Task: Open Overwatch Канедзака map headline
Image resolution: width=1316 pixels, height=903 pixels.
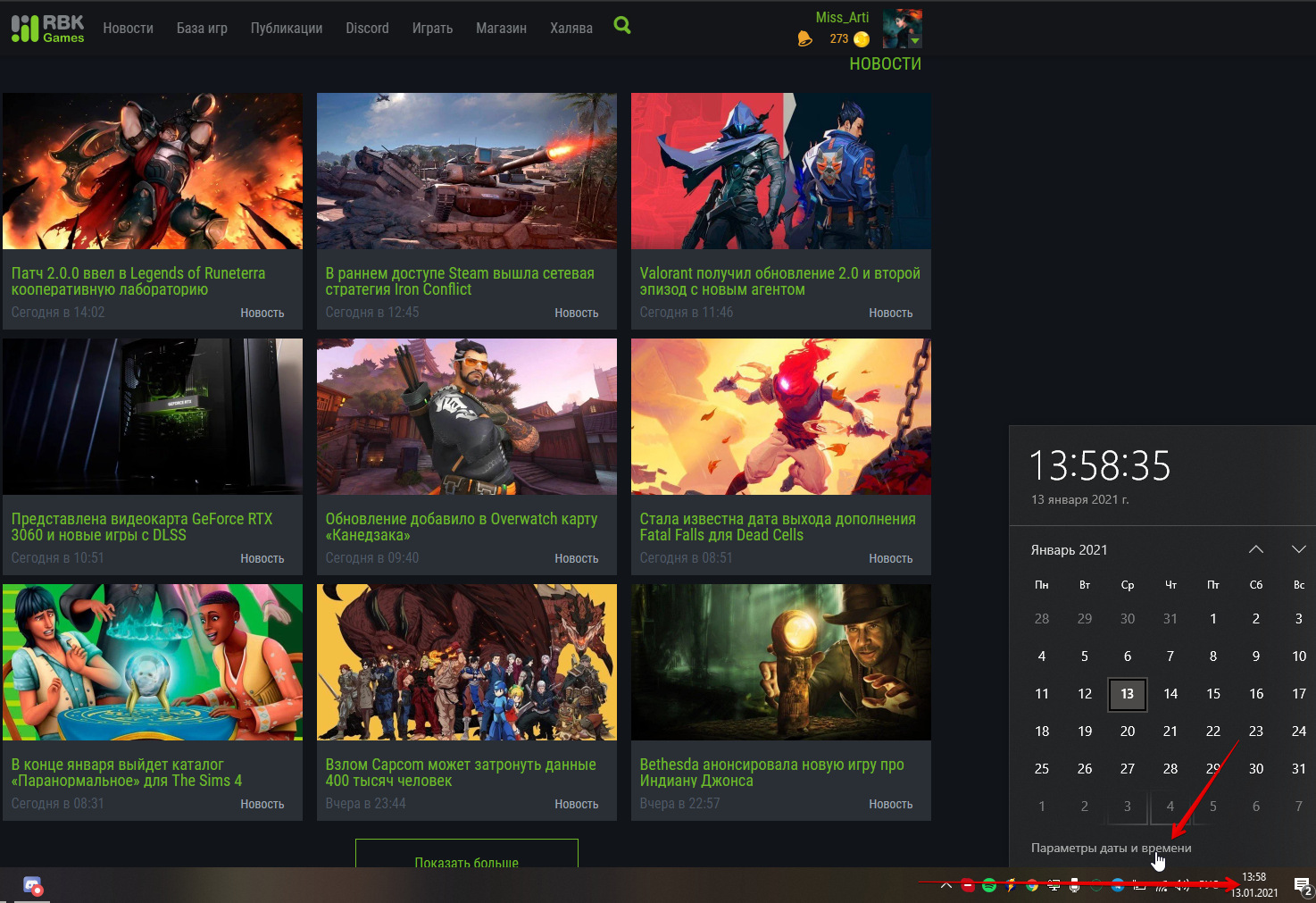Action: tap(462, 527)
